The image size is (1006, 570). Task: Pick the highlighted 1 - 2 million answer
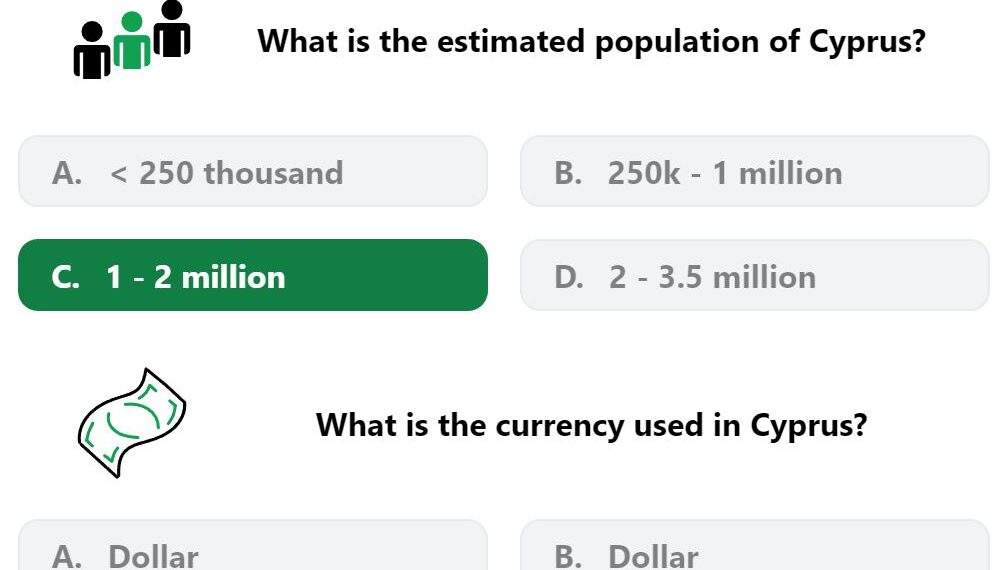(x=253, y=276)
